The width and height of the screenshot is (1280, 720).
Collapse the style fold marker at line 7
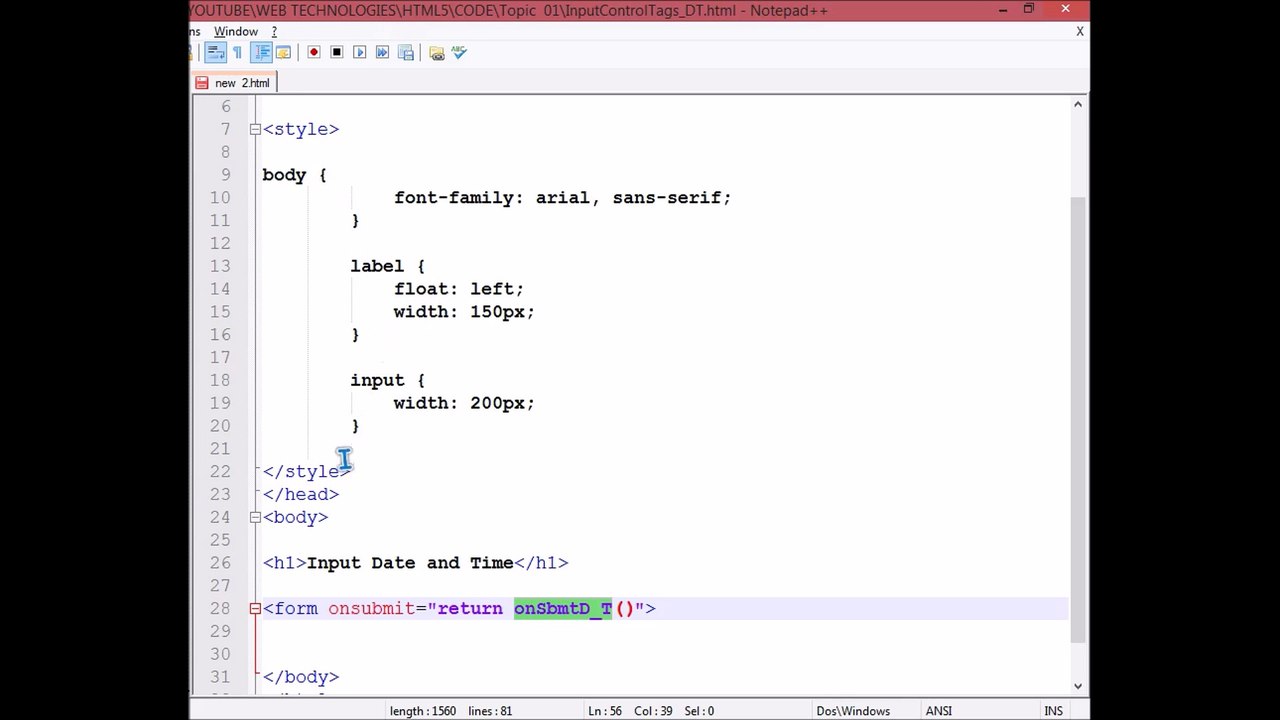point(255,129)
